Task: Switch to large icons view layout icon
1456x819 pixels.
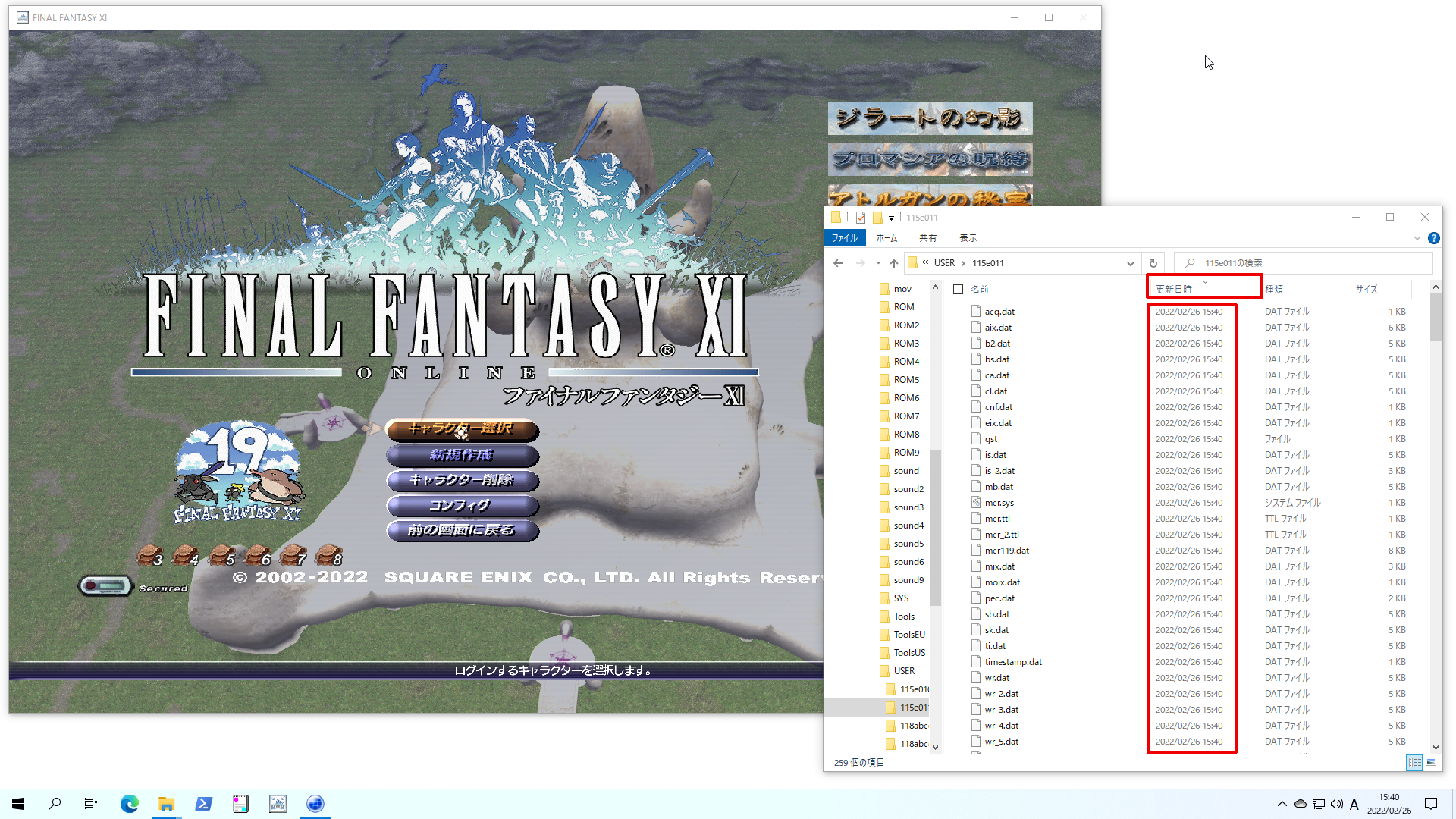Action: pyautogui.click(x=1431, y=762)
